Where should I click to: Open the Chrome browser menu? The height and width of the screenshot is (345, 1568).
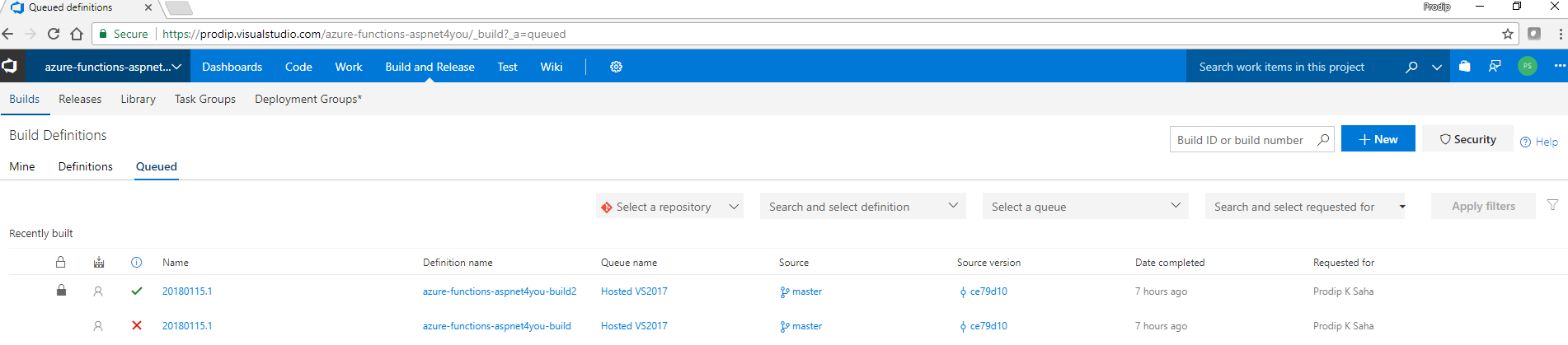coord(1561,34)
